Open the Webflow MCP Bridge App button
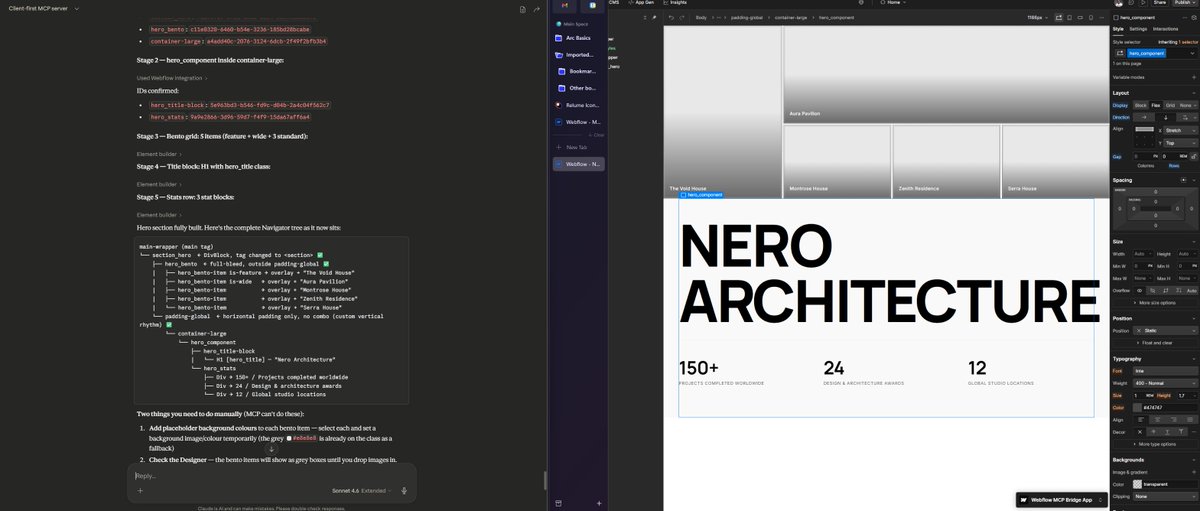The width and height of the screenshot is (1200, 511). point(1062,499)
